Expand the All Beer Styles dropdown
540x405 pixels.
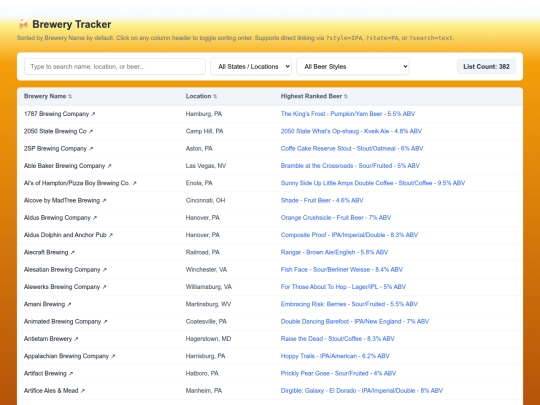click(x=353, y=66)
